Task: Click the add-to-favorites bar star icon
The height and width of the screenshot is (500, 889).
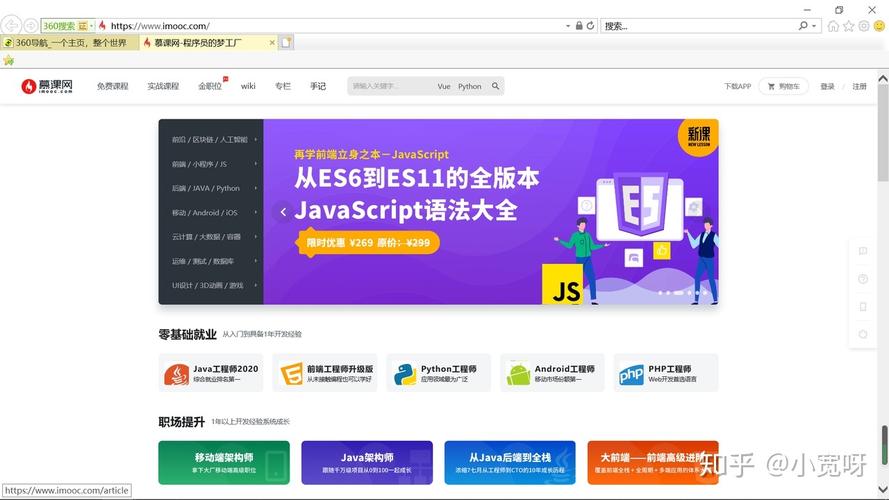Action: click(x=9, y=60)
